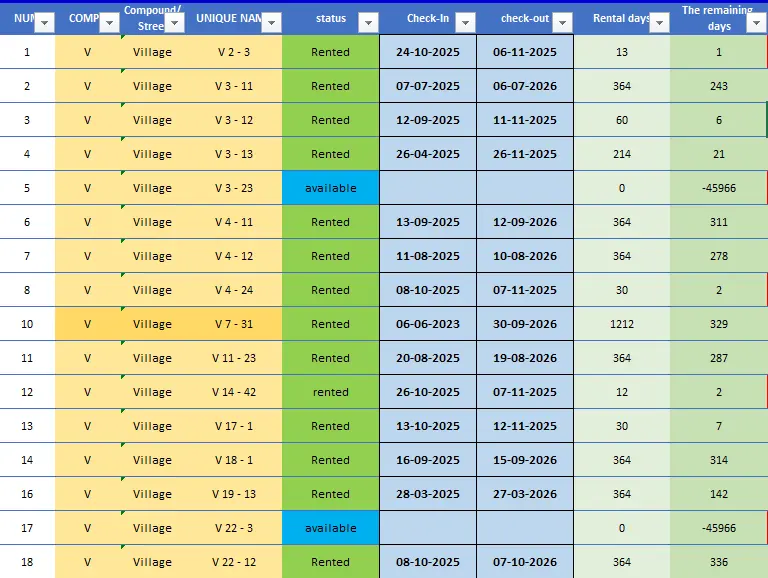Open the UNIQUE NAME column filter dropdown
Viewport: 768px width, 578px height.
(271, 23)
